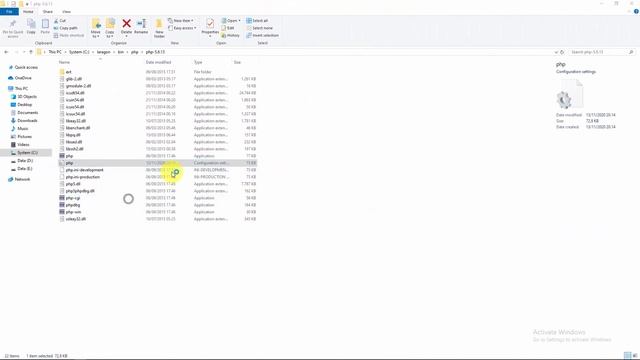This screenshot has height=360, width=640.
Task: Click the Help question mark icon
Action: tap(636, 12)
